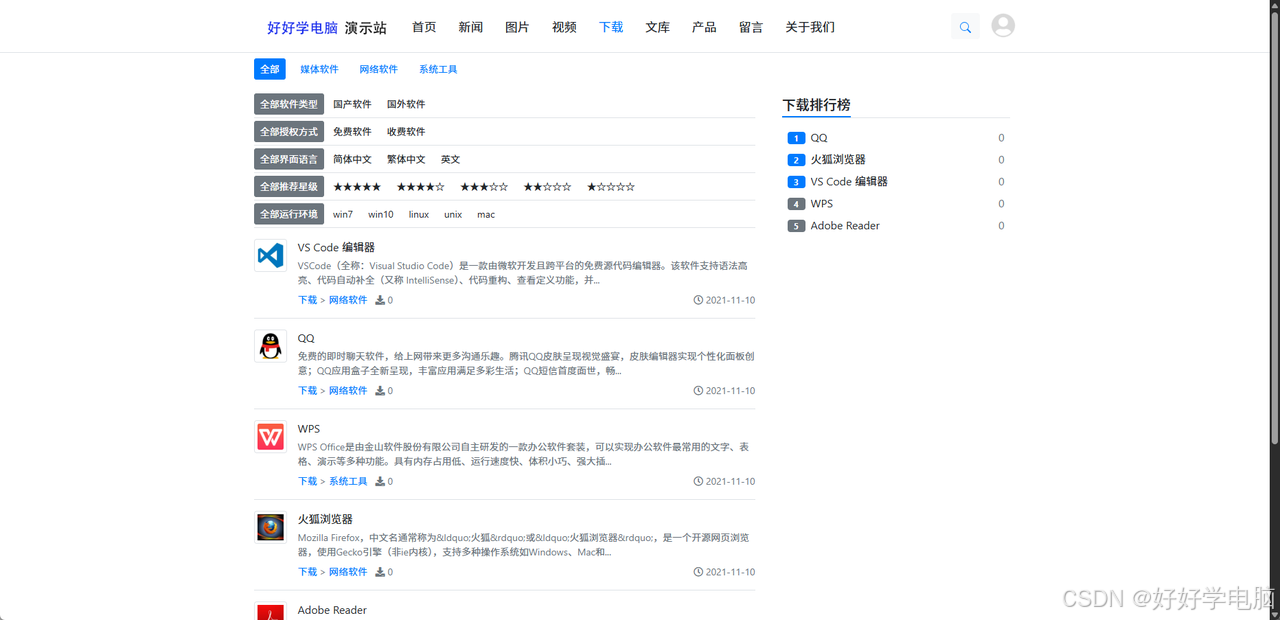The height and width of the screenshot is (620, 1280).
Task: Open Adobe Reader in download ranking
Action: [x=845, y=226]
